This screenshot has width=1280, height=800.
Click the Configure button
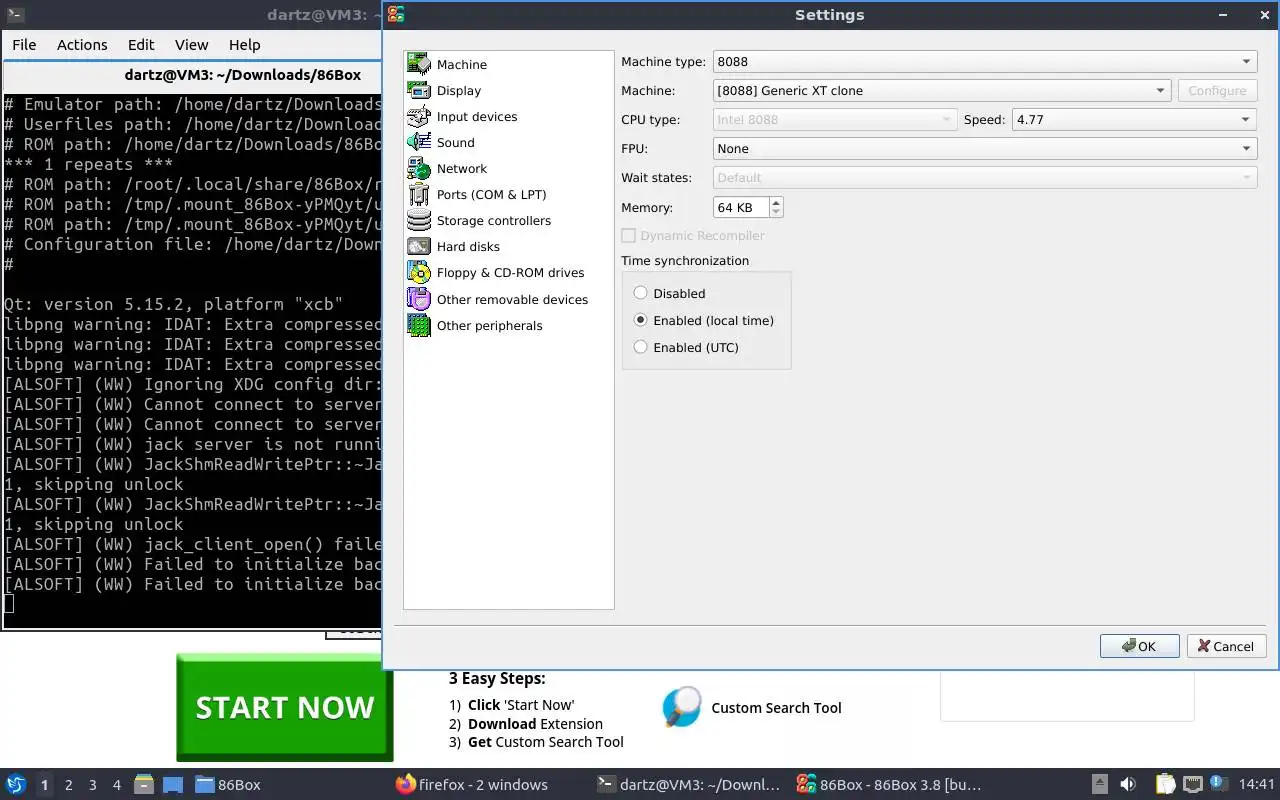(x=1217, y=90)
